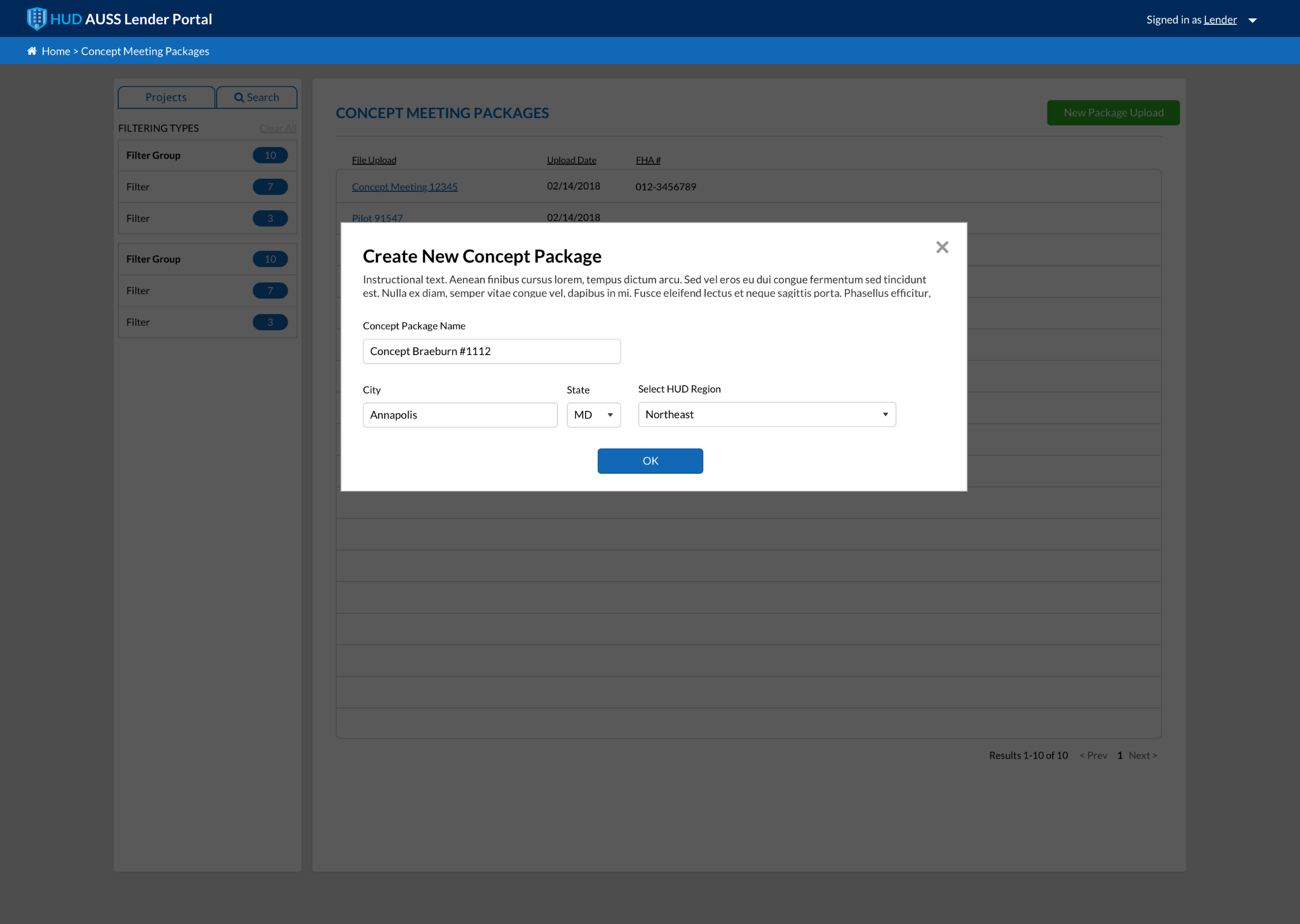Open the State dropdown showing MD
This screenshot has width=1300, height=924.
(x=593, y=414)
